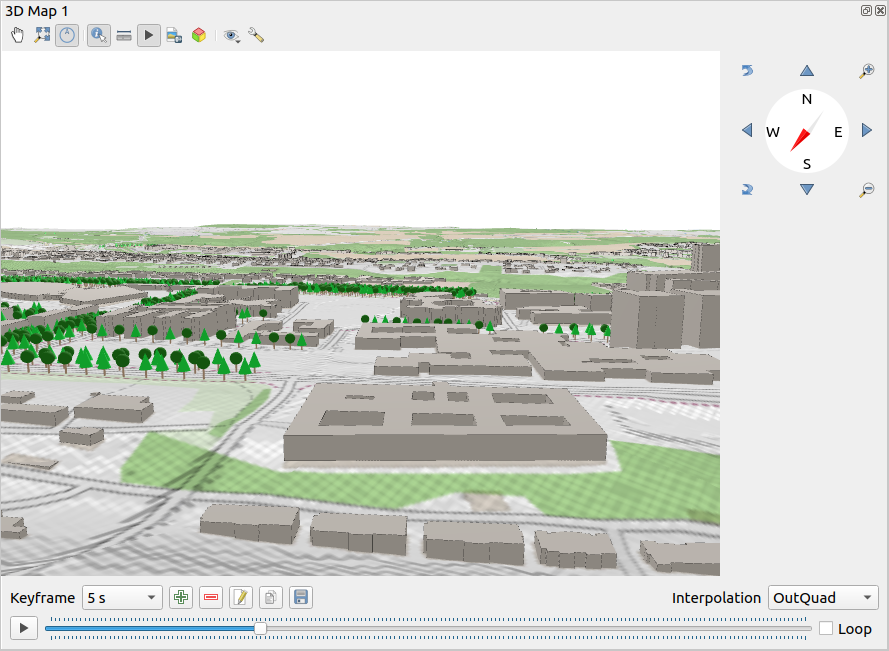Remove the current keyframe
This screenshot has height=651, width=889.
click(x=210, y=597)
